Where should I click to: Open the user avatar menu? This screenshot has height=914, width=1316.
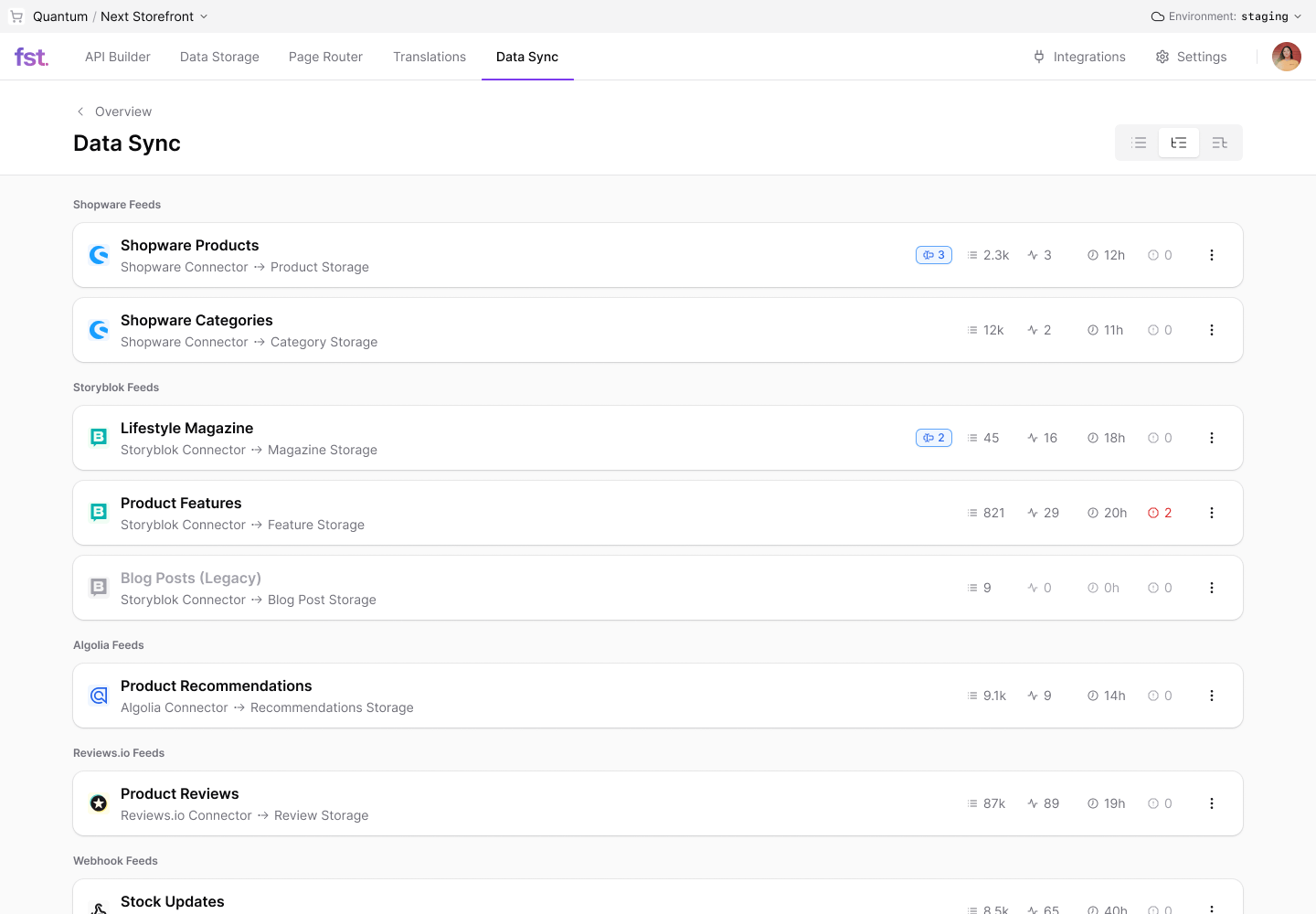pyautogui.click(x=1287, y=57)
